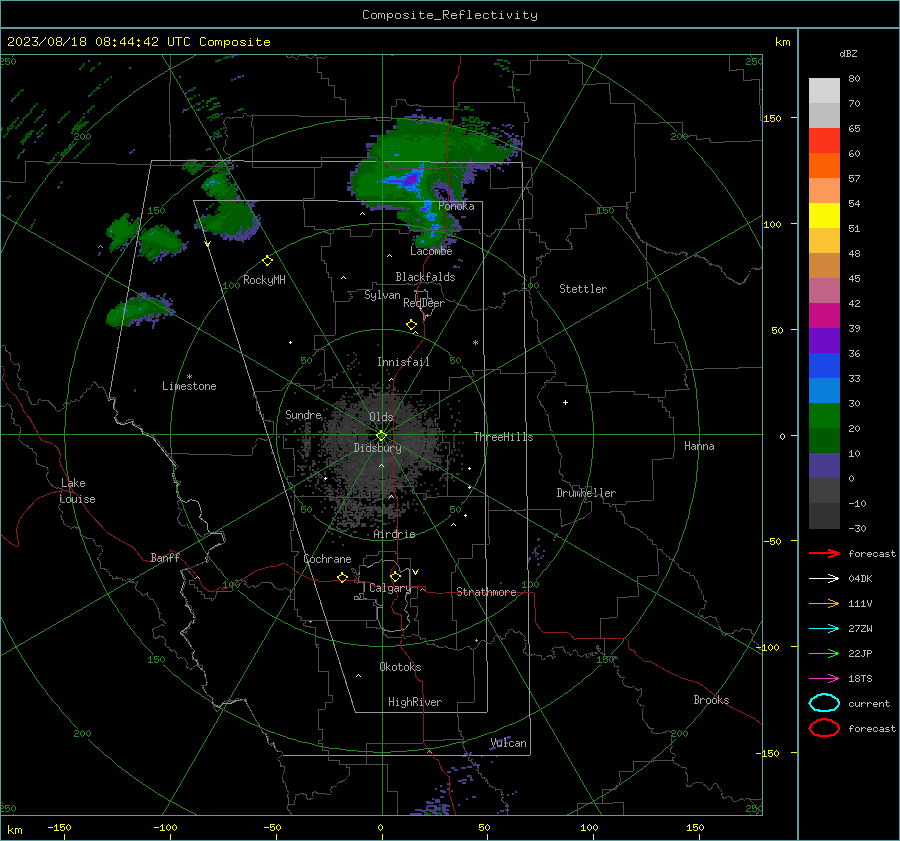Pick the red swatch between 60 and 65 dBZ
The width and height of the screenshot is (900, 841).
(824, 140)
